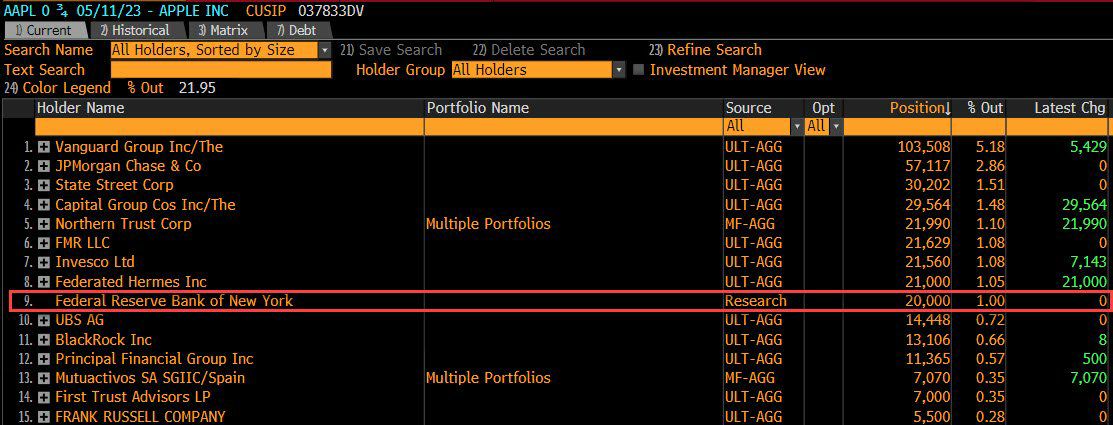The width and height of the screenshot is (1113, 425).
Task: Sort by % Out column header
Action: point(985,108)
